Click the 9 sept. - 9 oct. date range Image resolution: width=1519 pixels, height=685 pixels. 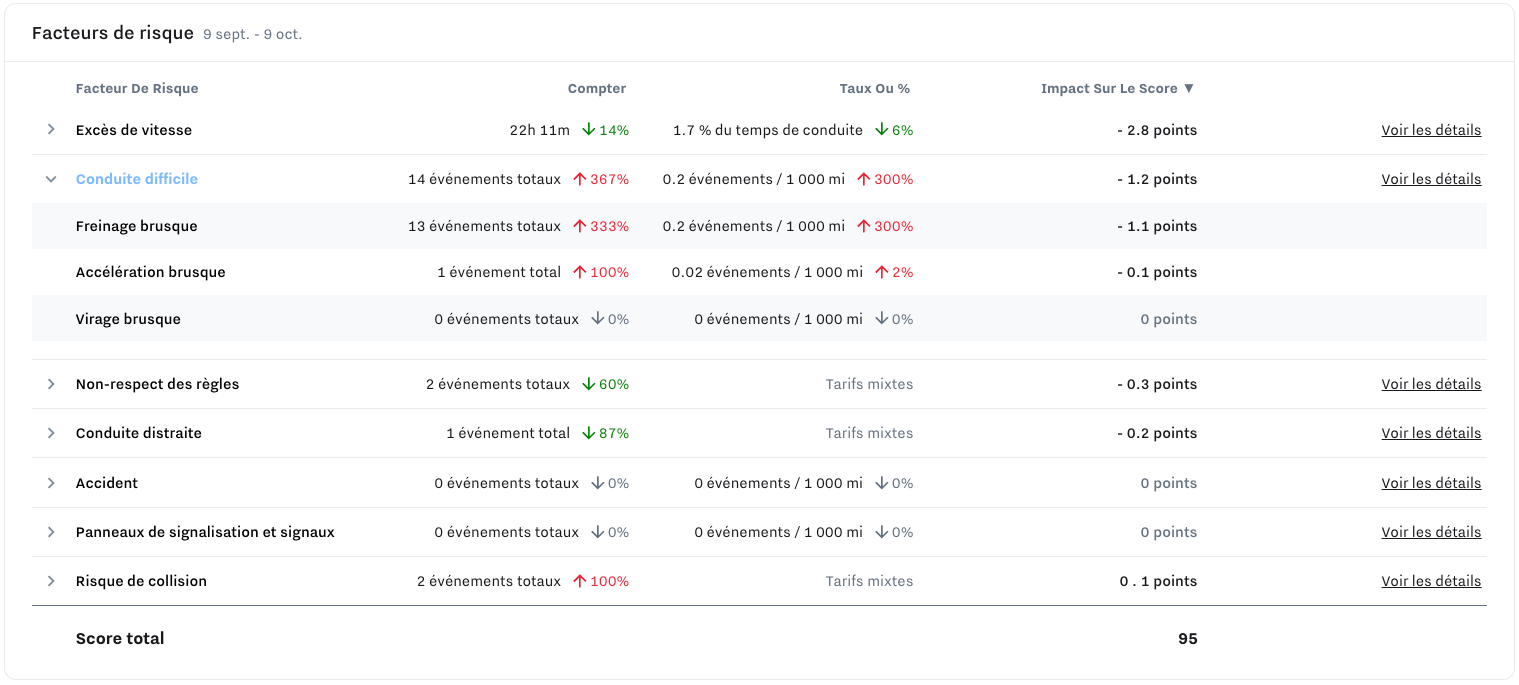[x=252, y=34]
